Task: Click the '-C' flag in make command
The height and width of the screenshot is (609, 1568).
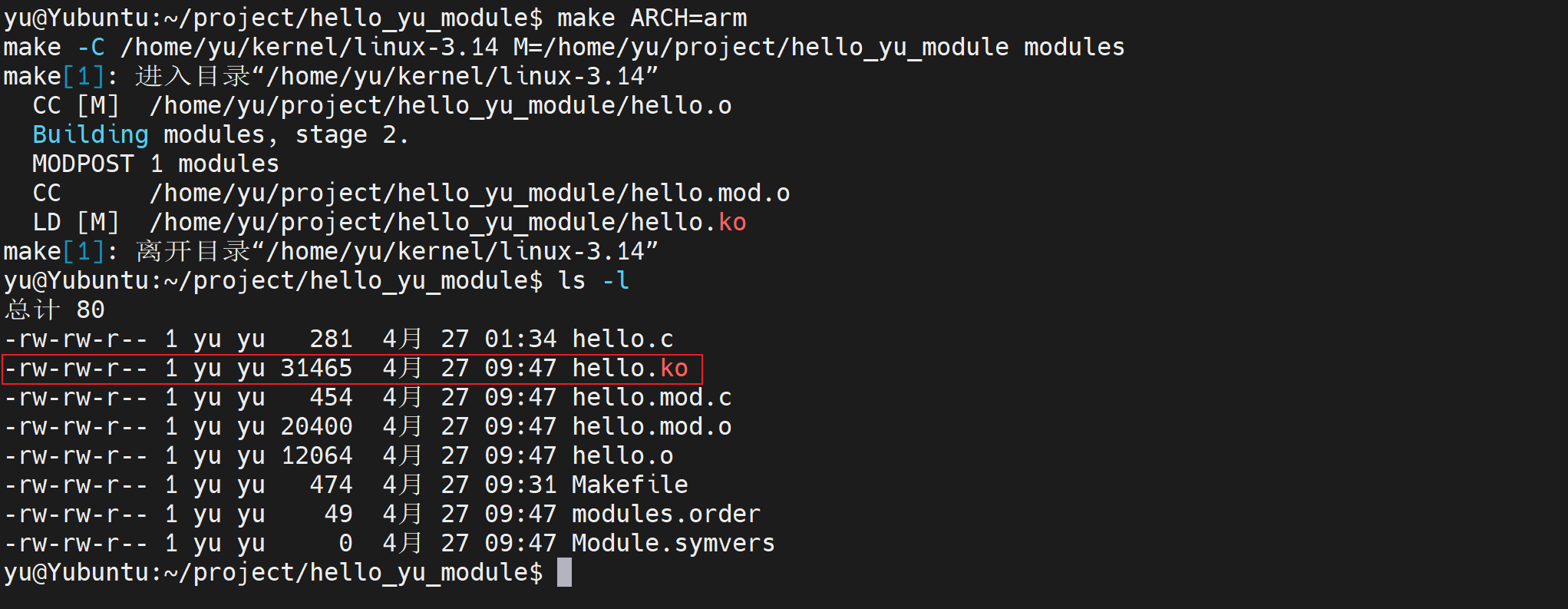Action: (91, 48)
